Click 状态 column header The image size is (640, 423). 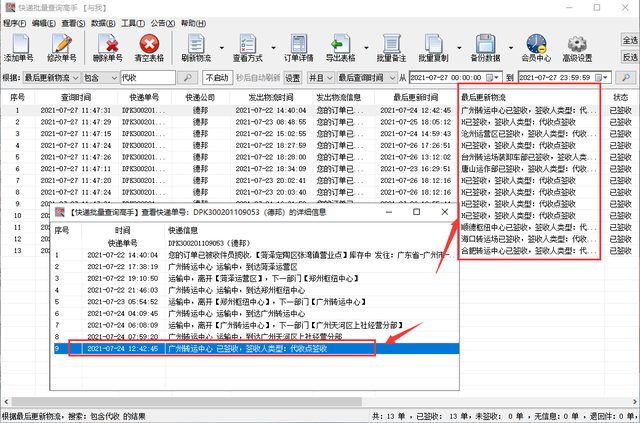pos(620,98)
